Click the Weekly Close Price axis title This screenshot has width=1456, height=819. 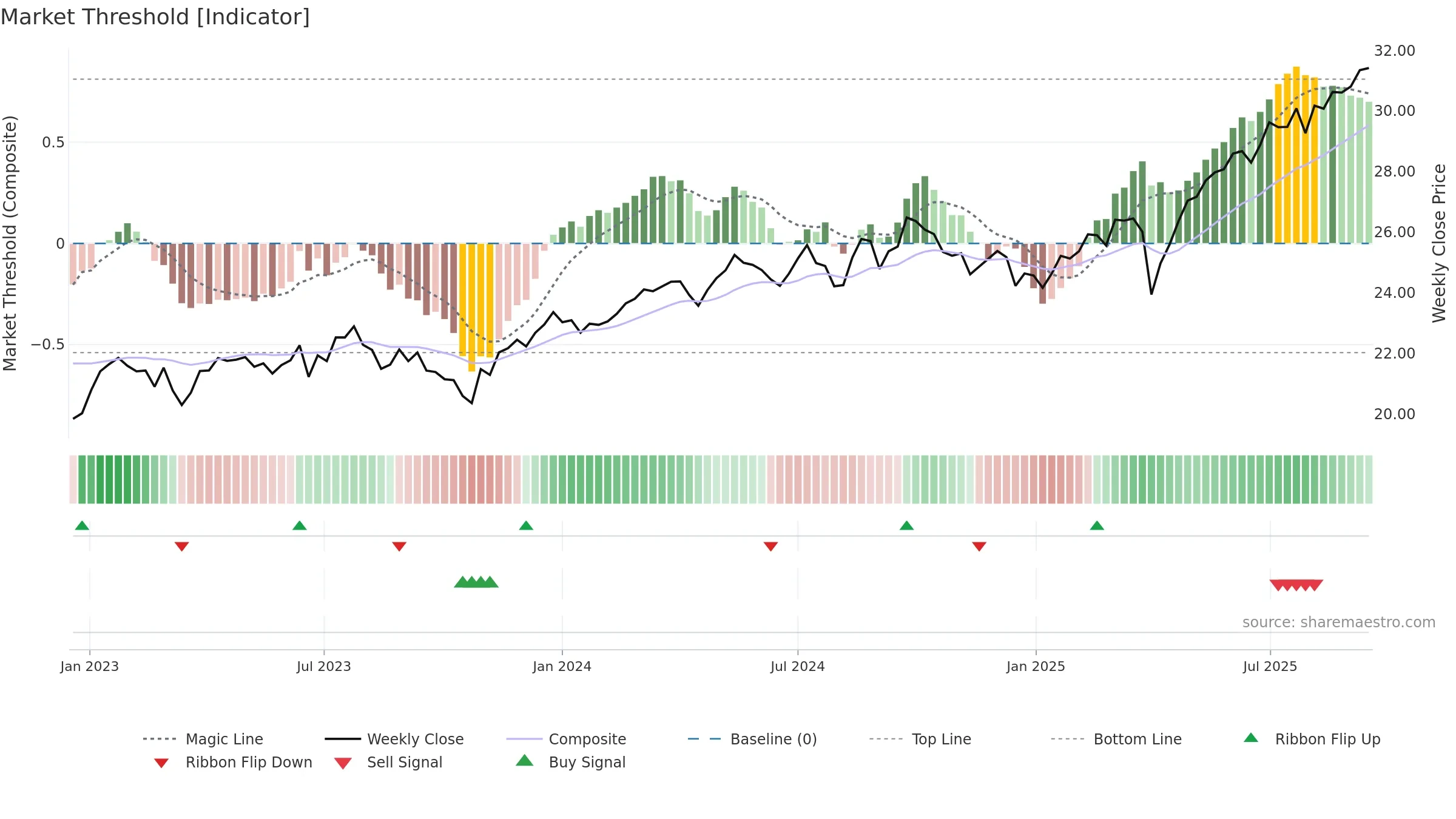(1439, 243)
